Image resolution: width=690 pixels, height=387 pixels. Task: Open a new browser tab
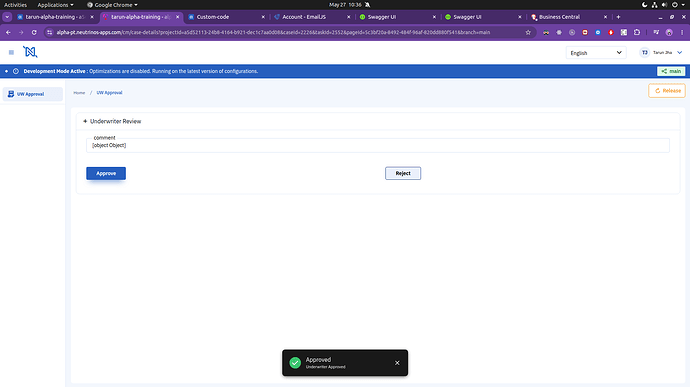coord(618,17)
